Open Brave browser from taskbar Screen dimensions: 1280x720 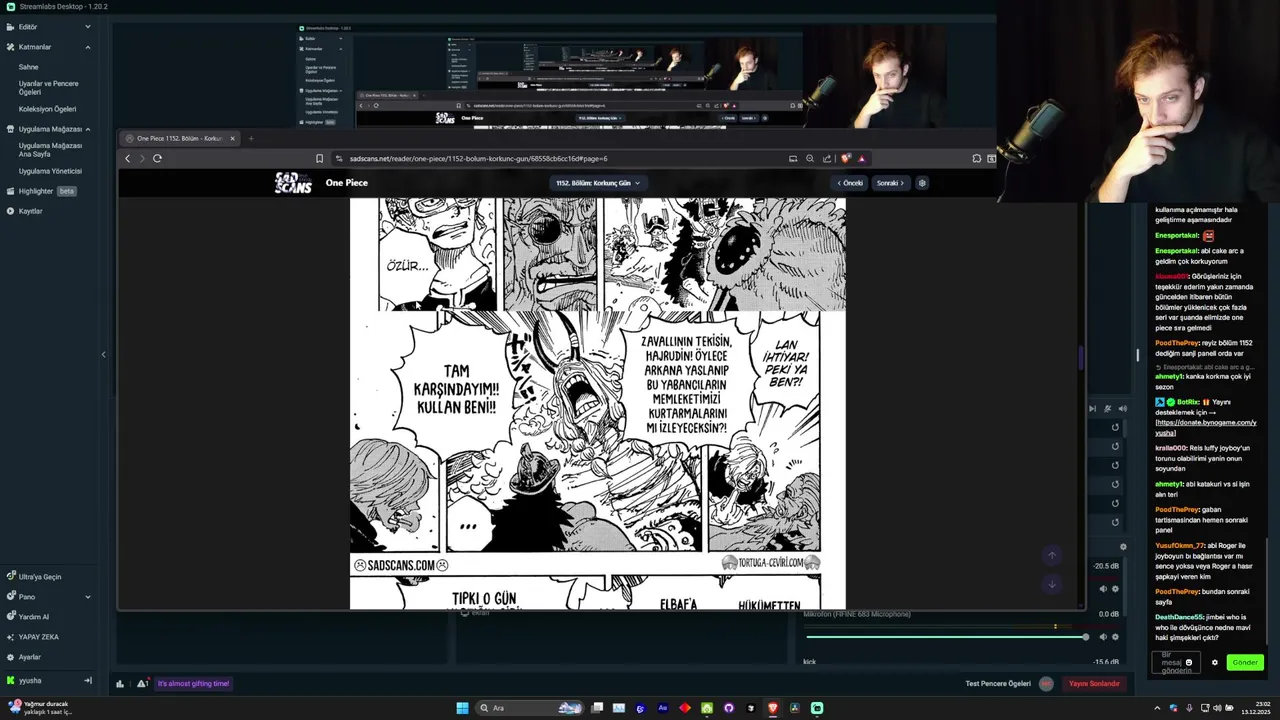point(772,708)
